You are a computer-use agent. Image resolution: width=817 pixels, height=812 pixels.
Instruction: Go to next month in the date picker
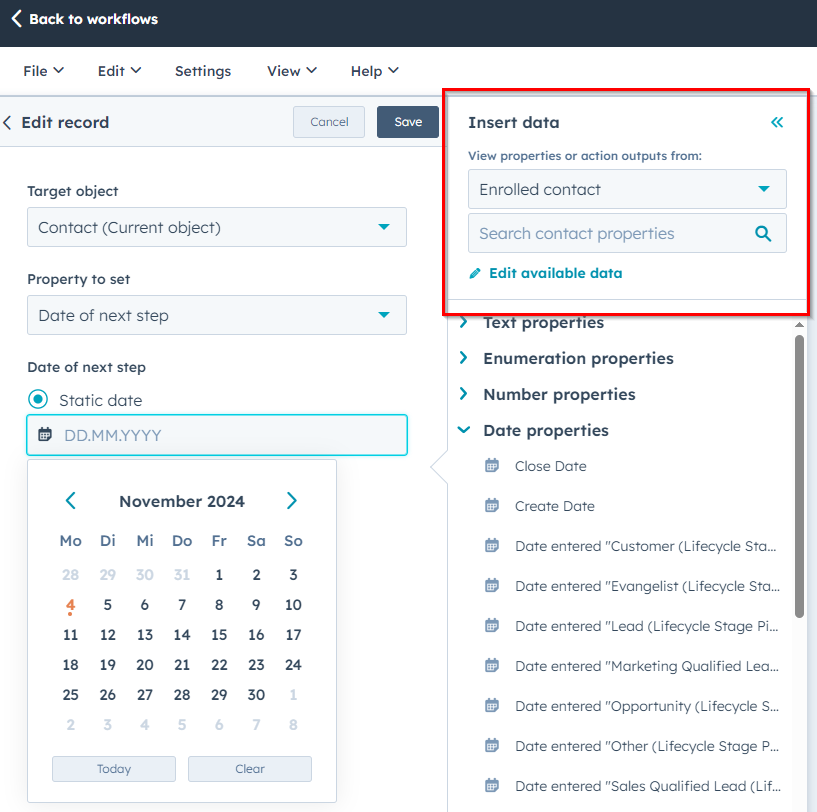292,500
